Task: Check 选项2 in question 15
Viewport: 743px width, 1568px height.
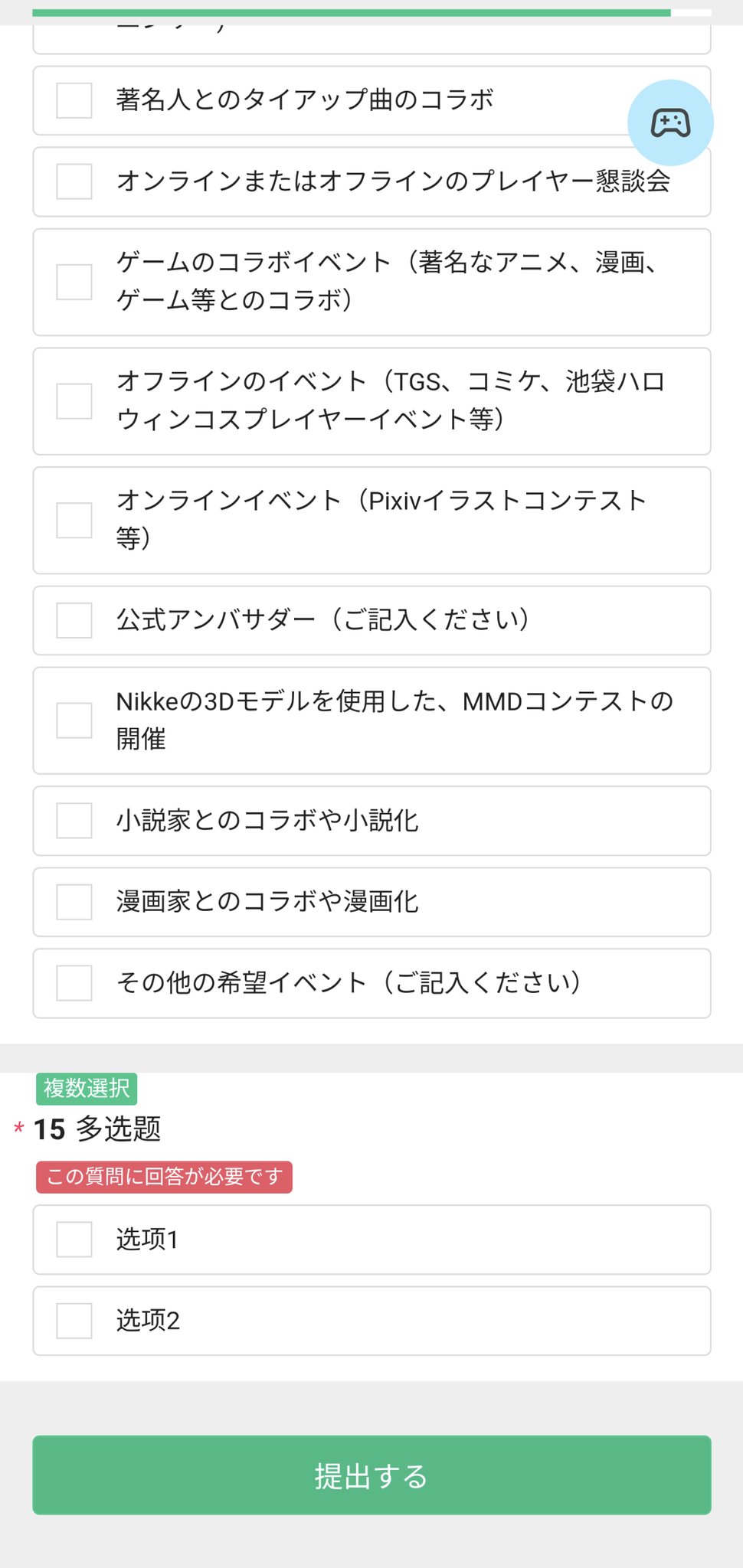Action: (x=74, y=1321)
